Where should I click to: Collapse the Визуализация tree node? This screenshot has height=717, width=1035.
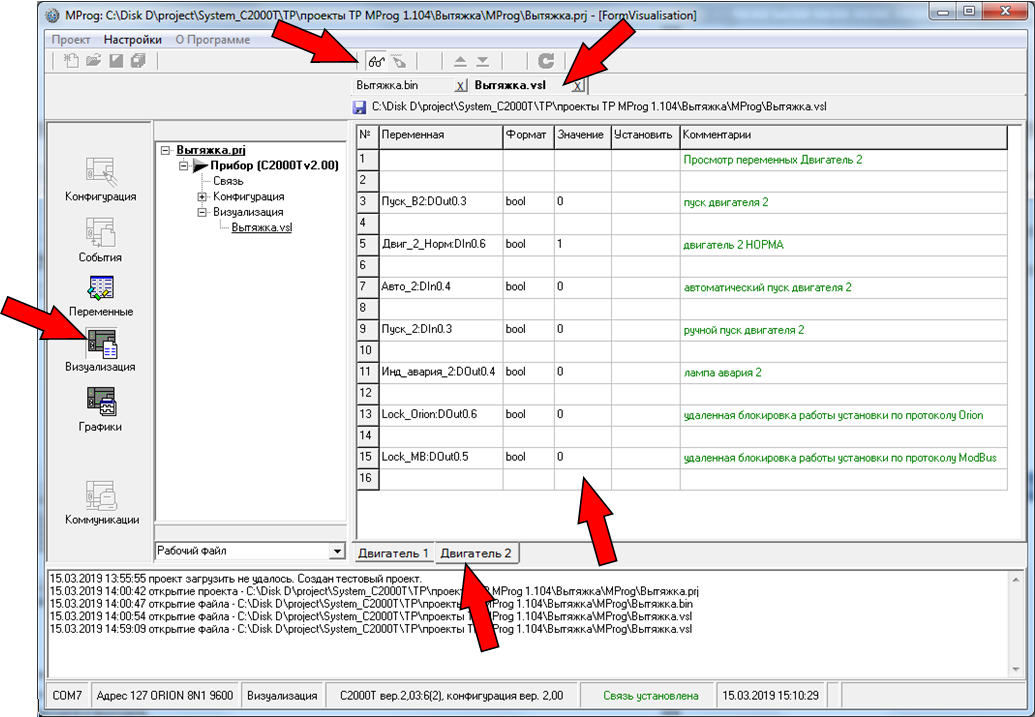point(202,212)
